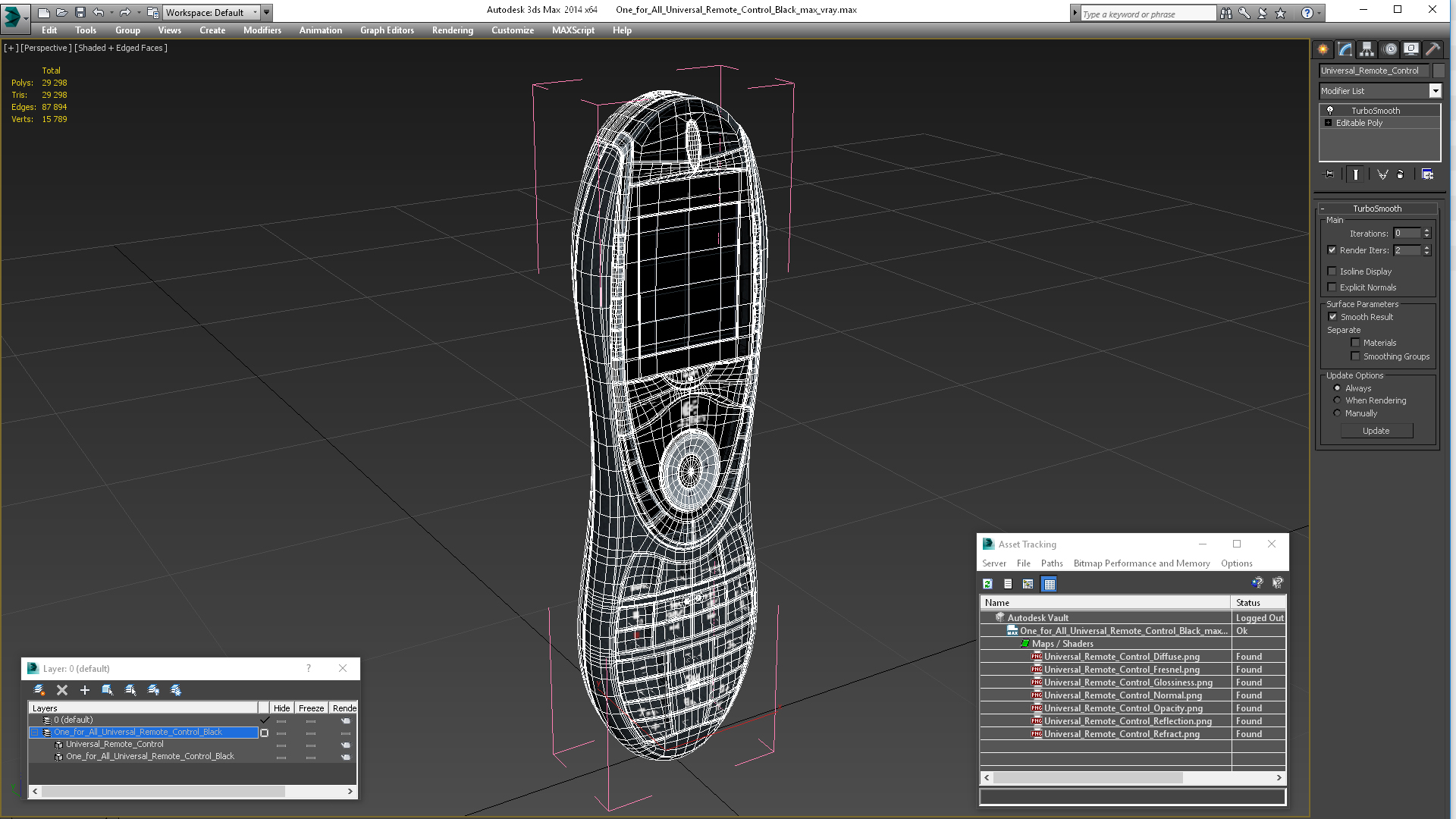Open the Modifier List dropdown
Viewport: 1456px width, 819px height.
coord(1435,91)
